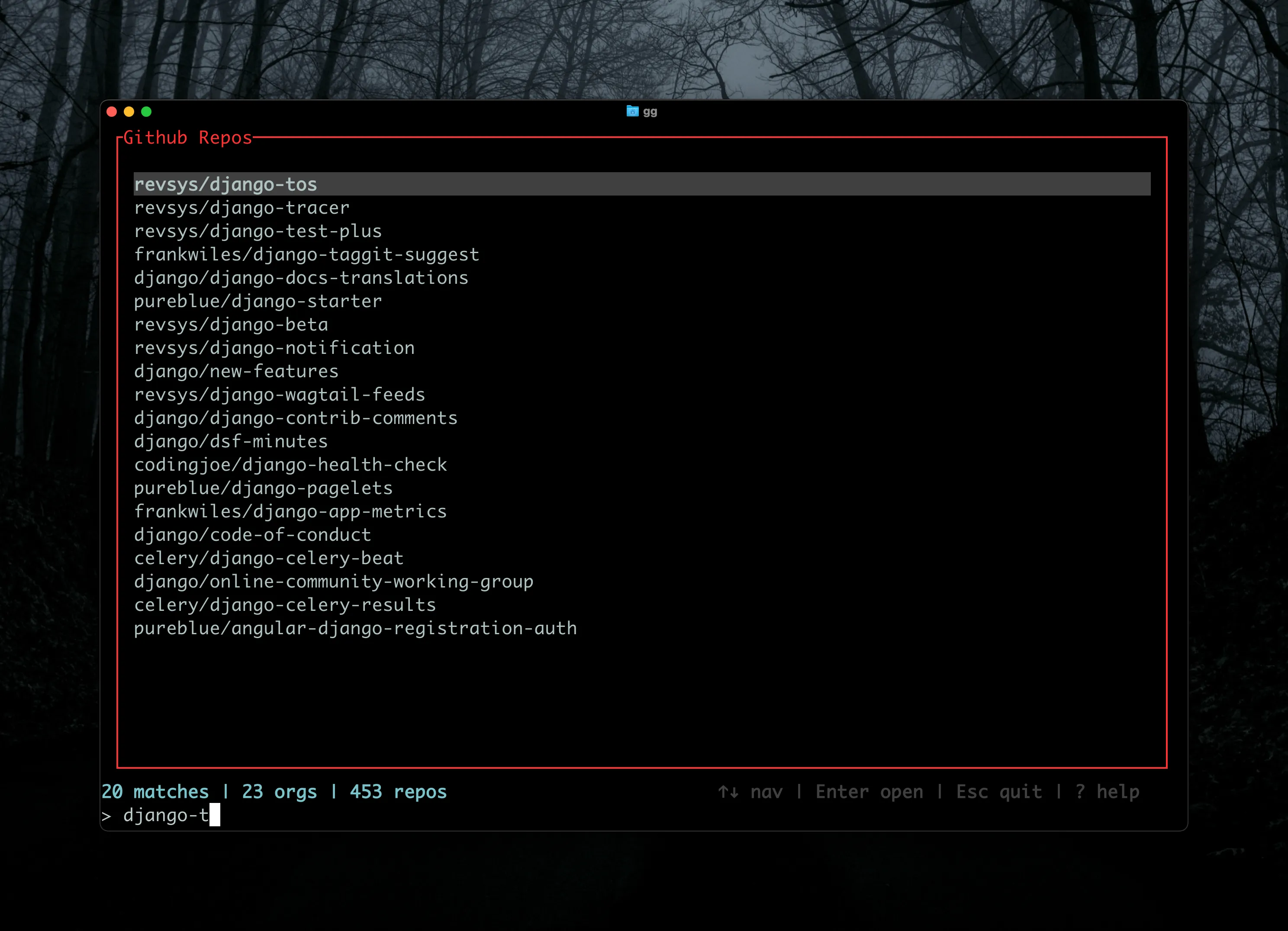Open help via the ? help indicator
Image resolution: width=1288 pixels, height=931 pixels.
(x=1108, y=791)
